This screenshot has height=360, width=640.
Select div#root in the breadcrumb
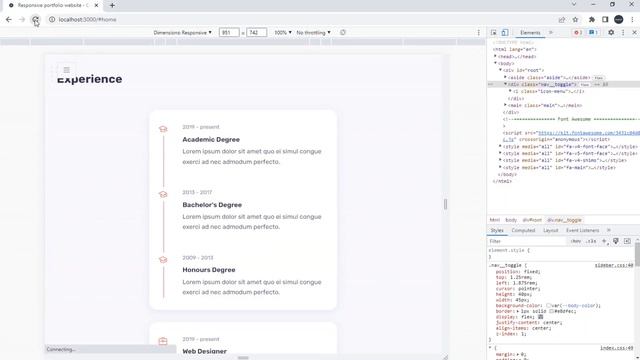(532, 220)
